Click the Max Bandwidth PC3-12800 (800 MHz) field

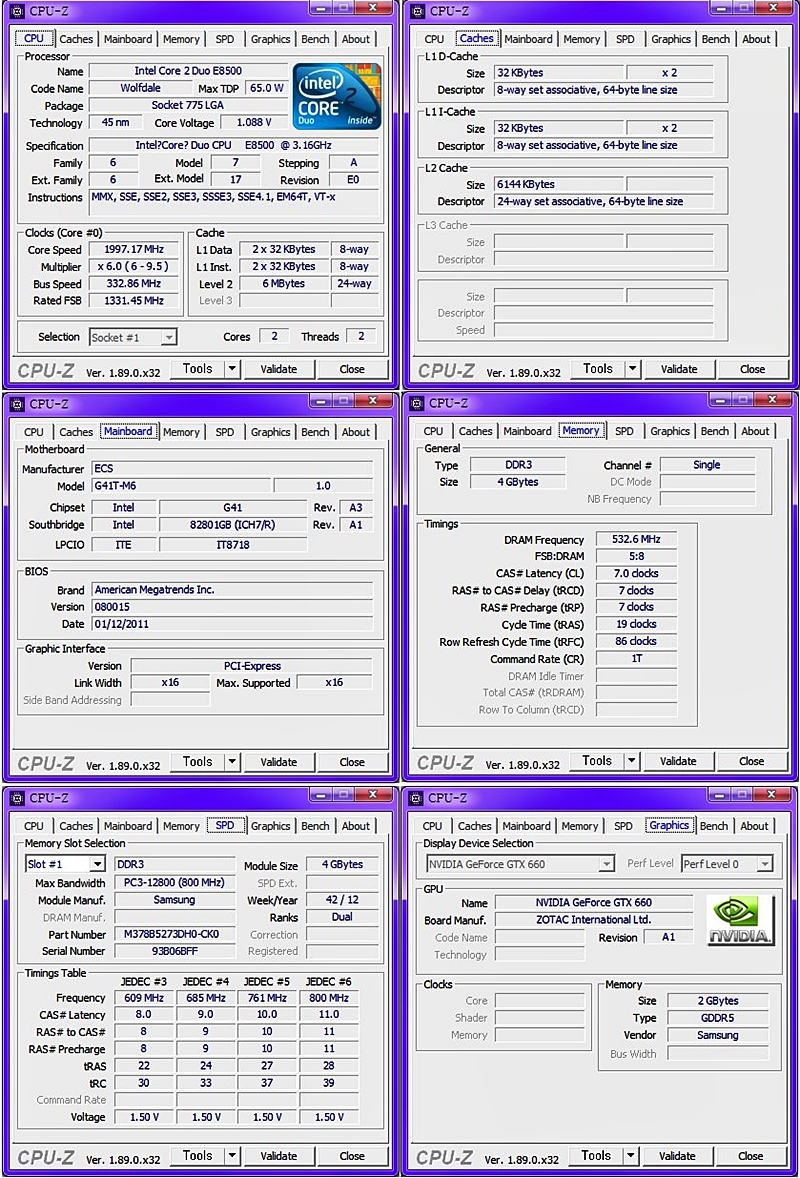(x=174, y=883)
